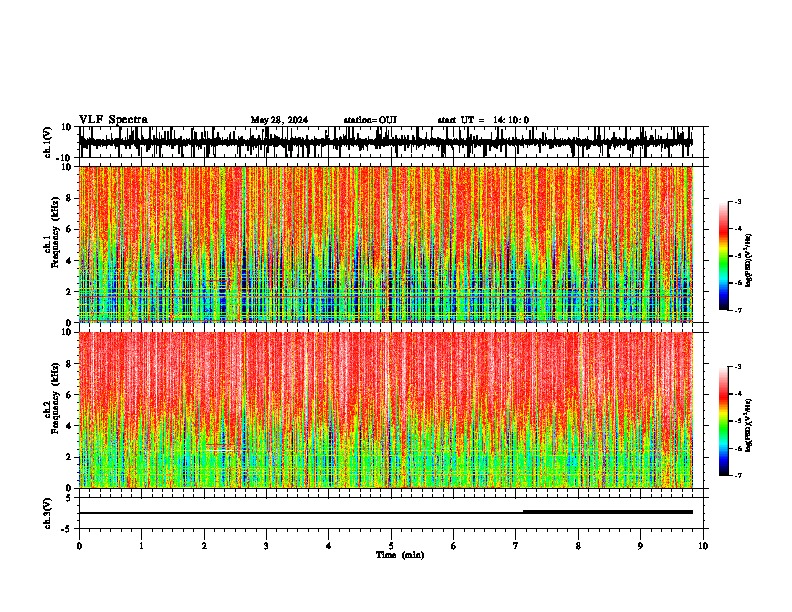
Task: Click the thick segment of the ch.3 trace
Action: 608,512
